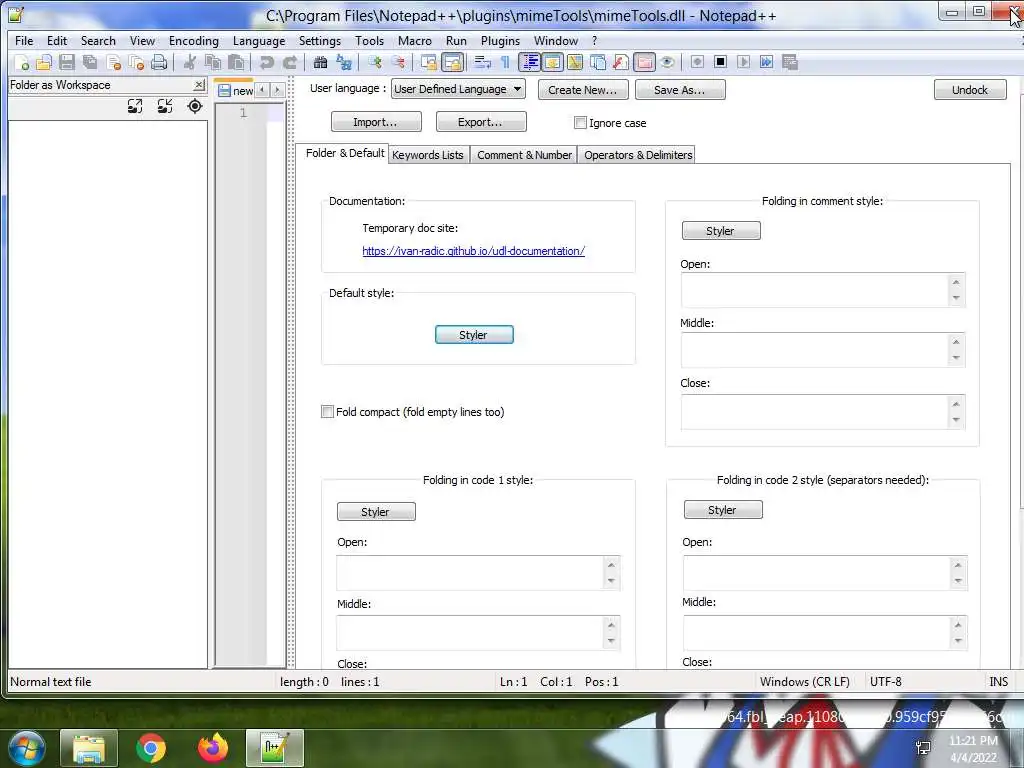Collapse all folders in Folder as Workspace

(x=165, y=106)
